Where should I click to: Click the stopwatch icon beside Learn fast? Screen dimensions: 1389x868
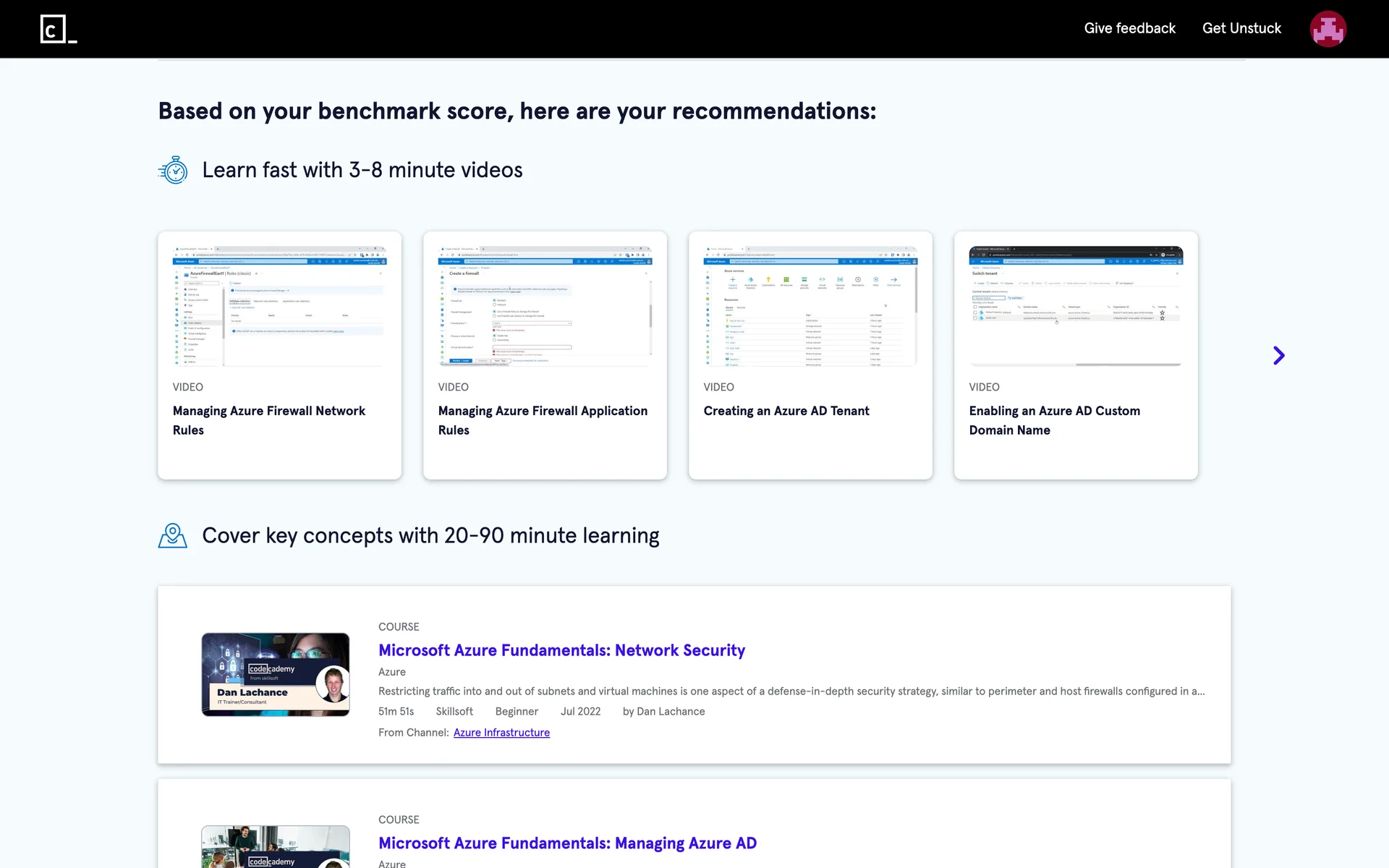click(x=173, y=170)
